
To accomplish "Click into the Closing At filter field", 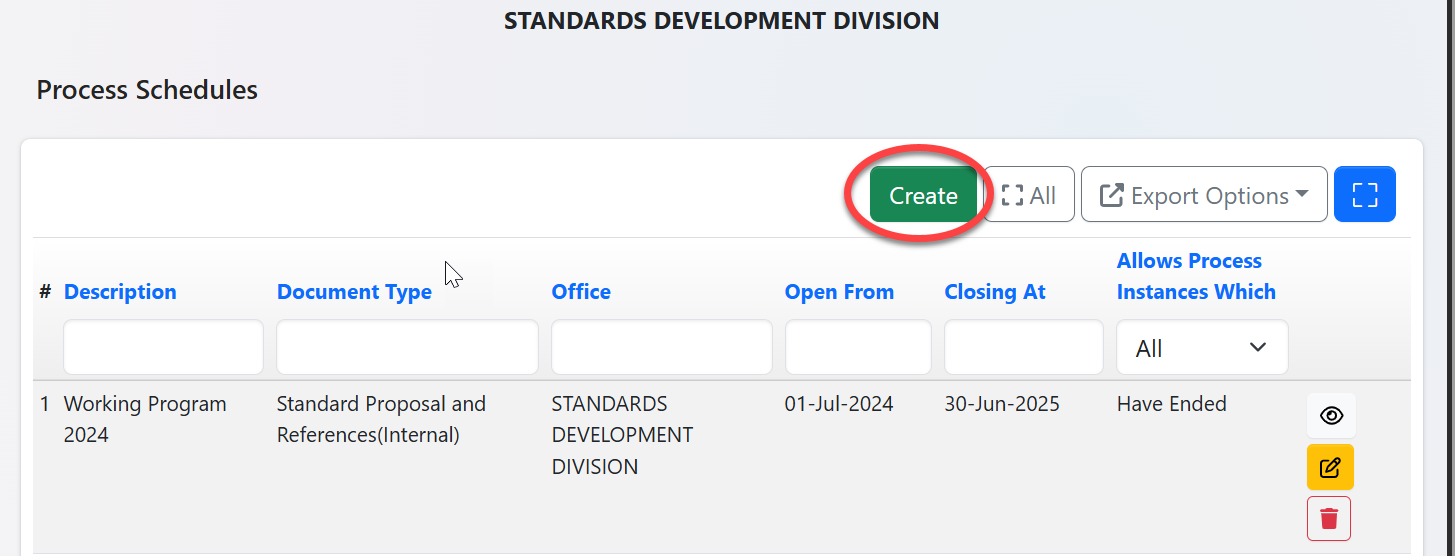I will coord(1023,347).
